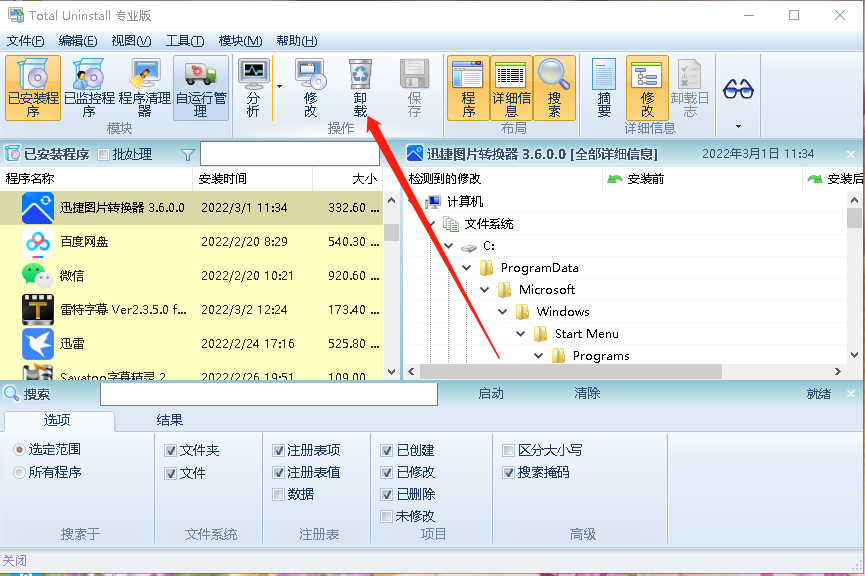Click the 安装前 column arrow icon
Image resolution: width=865 pixels, height=576 pixels.
coord(615,179)
